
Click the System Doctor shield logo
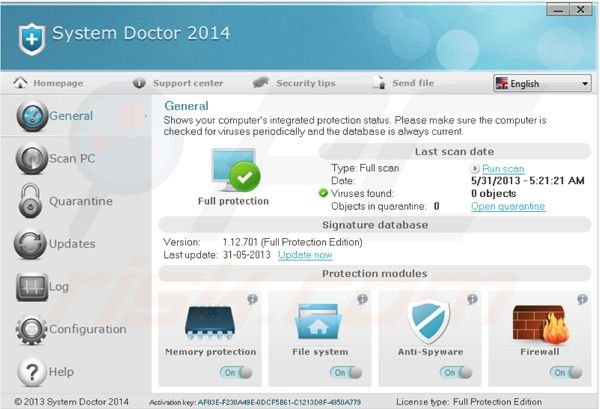(32, 39)
